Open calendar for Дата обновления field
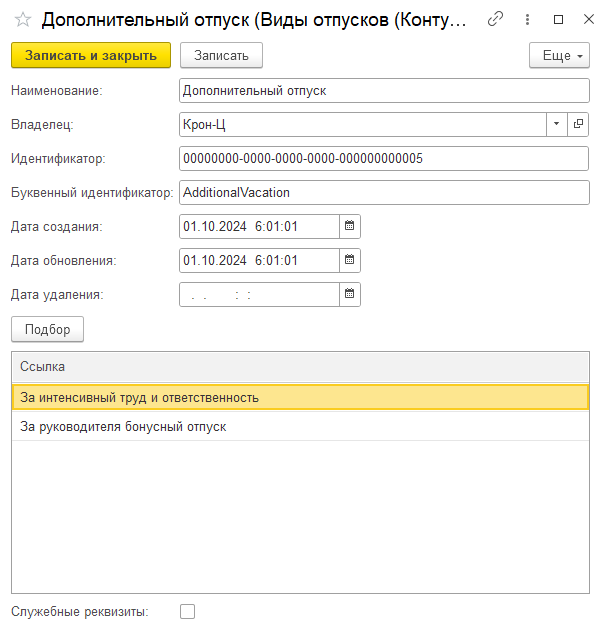606x628 pixels. [x=349, y=260]
